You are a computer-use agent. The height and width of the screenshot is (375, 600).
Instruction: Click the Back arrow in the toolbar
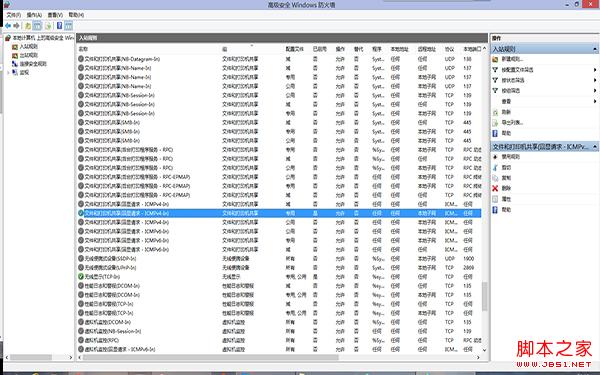point(8,26)
